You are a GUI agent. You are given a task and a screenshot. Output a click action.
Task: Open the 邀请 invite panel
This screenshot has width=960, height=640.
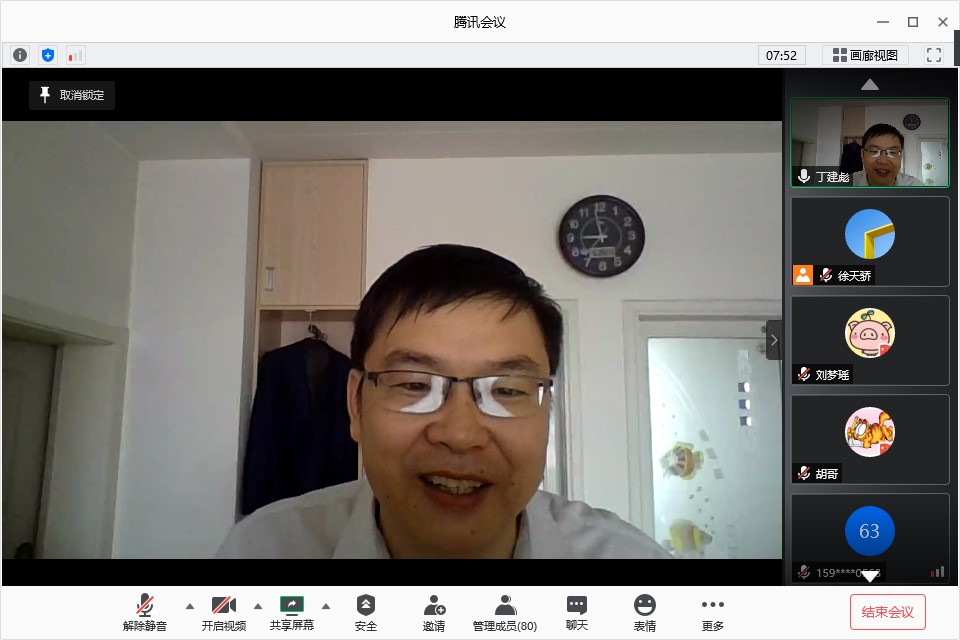pos(434,612)
